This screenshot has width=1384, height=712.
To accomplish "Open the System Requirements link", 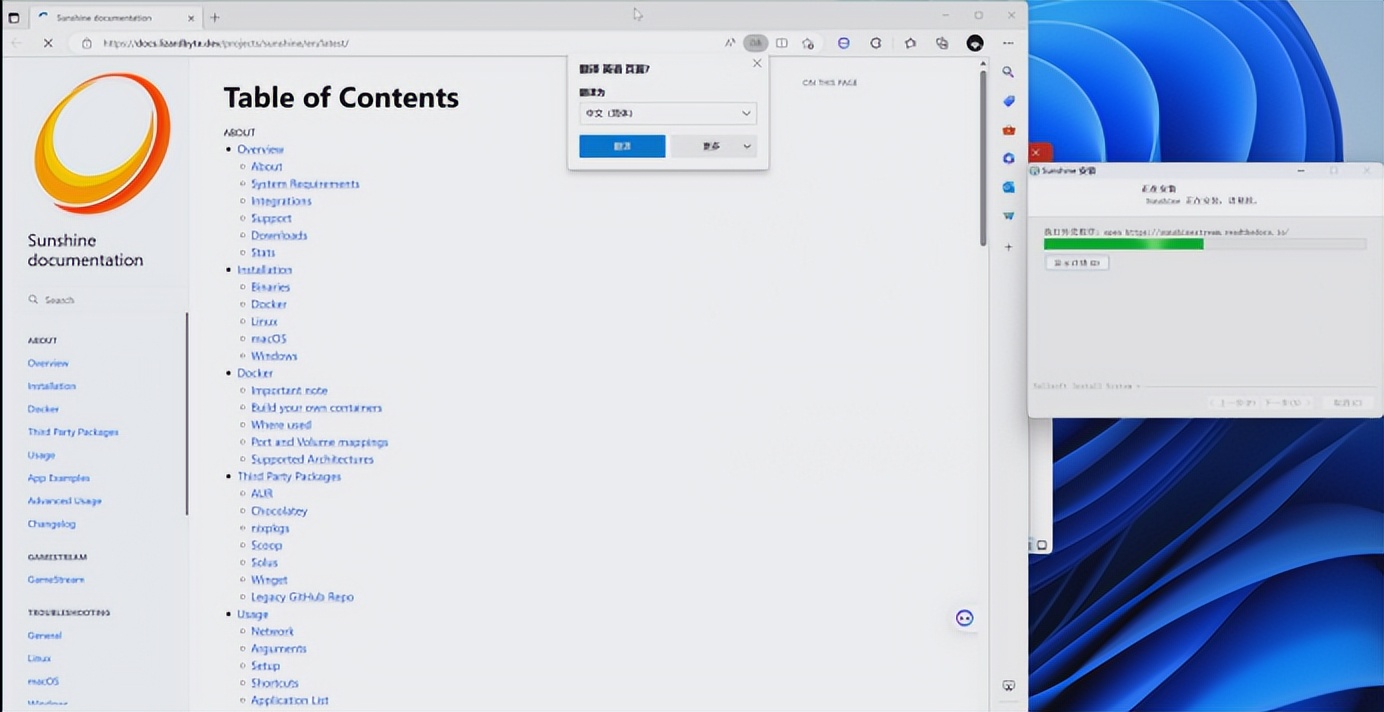I will (x=305, y=184).
